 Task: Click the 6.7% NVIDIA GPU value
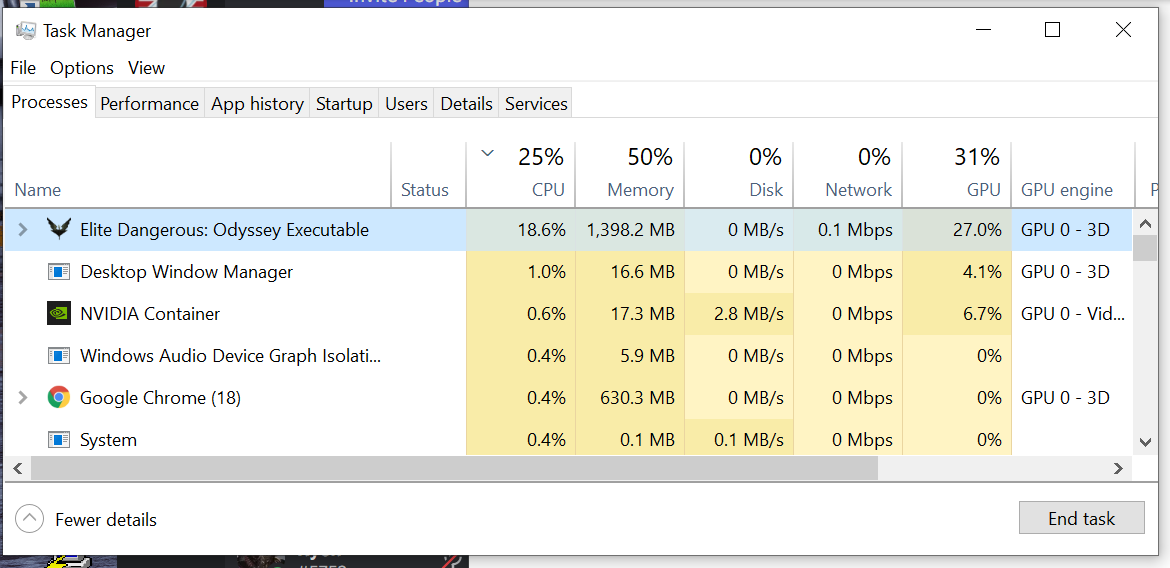981,313
